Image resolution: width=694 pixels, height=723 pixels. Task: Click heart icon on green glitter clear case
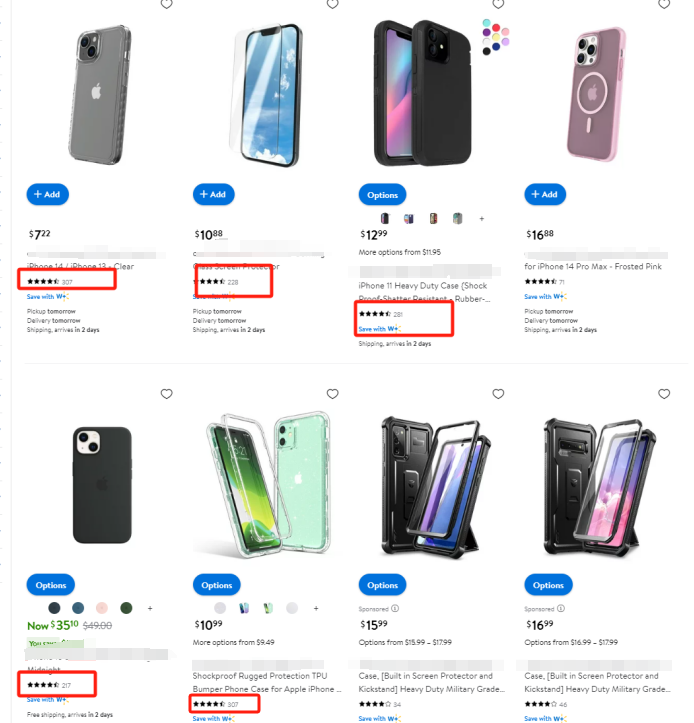coord(333,394)
